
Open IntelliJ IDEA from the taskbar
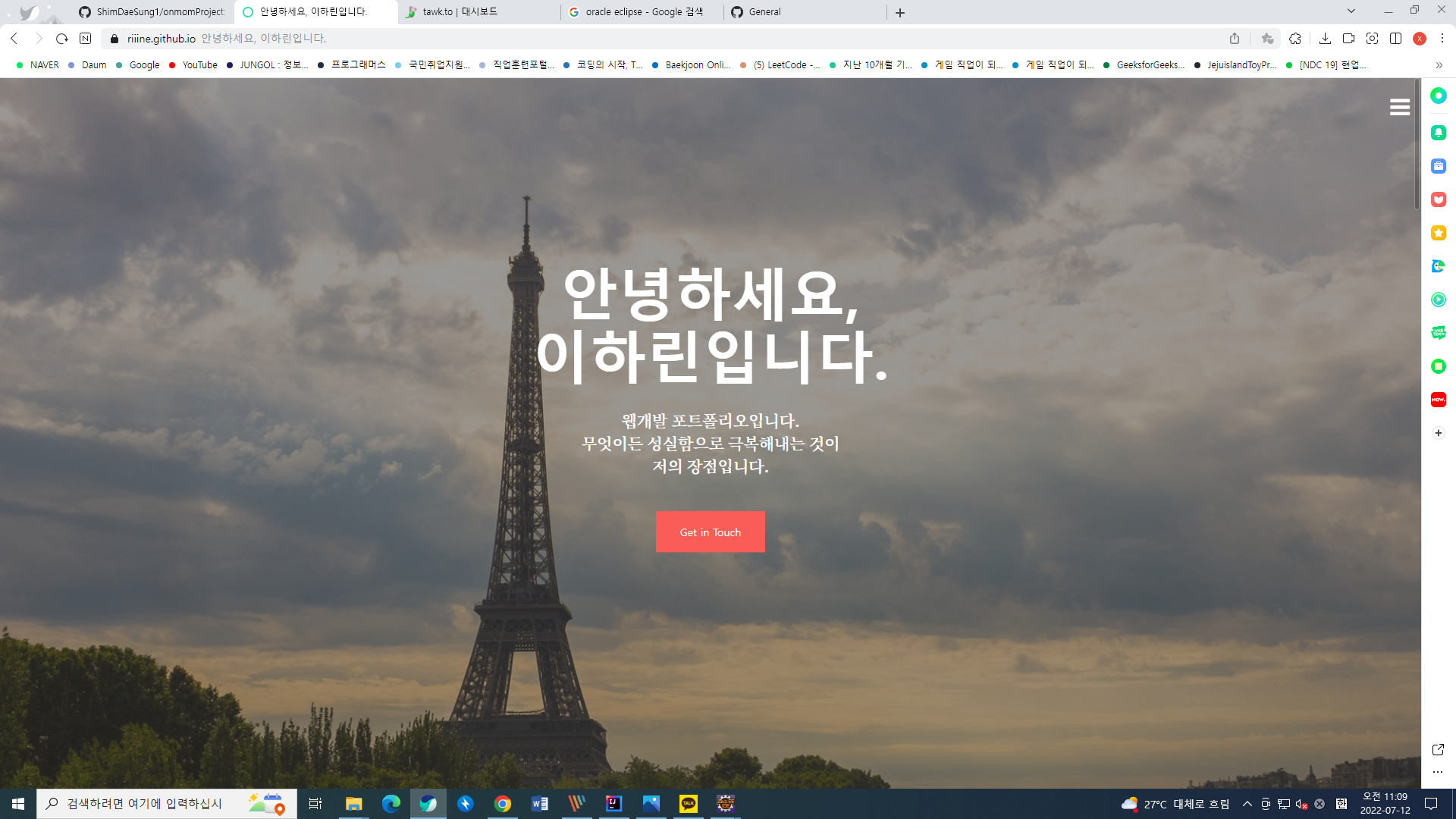pyautogui.click(x=613, y=804)
